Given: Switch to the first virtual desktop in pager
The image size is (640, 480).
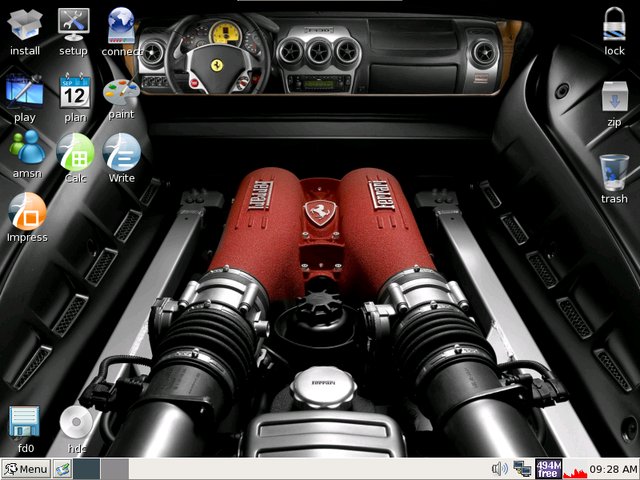Looking at the screenshot, I should coord(87,469).
